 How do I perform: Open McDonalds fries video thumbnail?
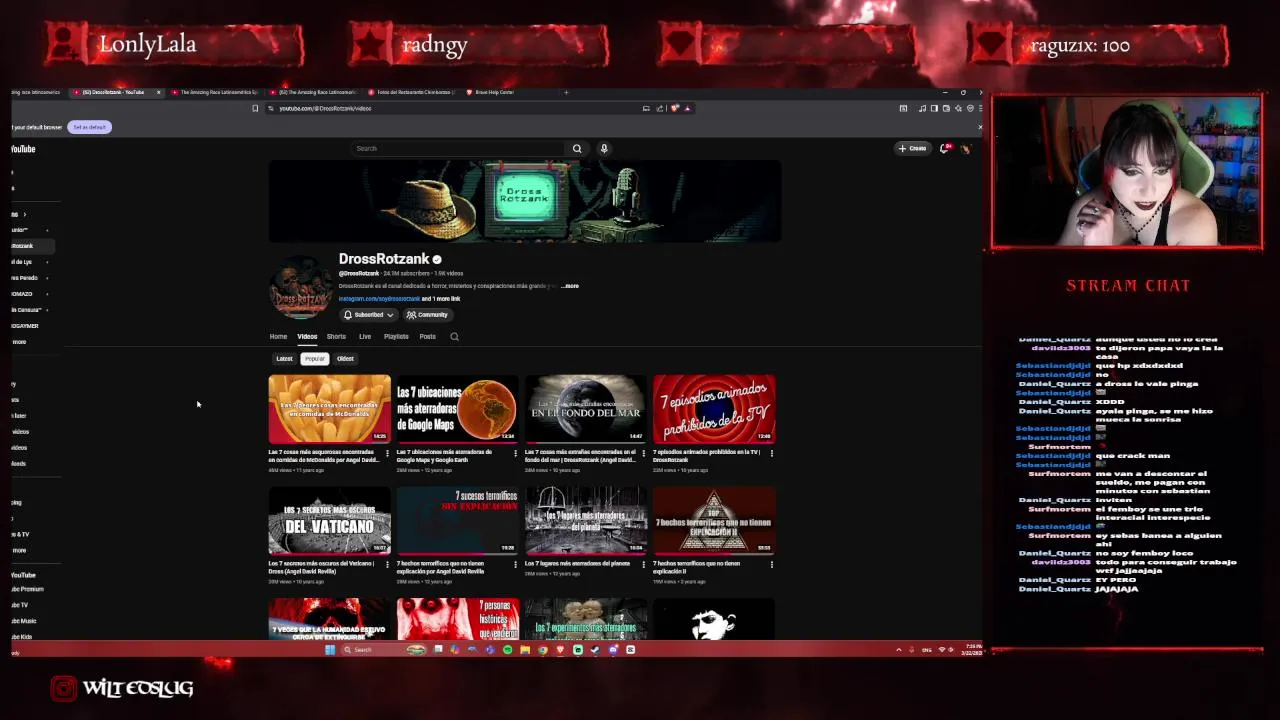pos(329,408)
